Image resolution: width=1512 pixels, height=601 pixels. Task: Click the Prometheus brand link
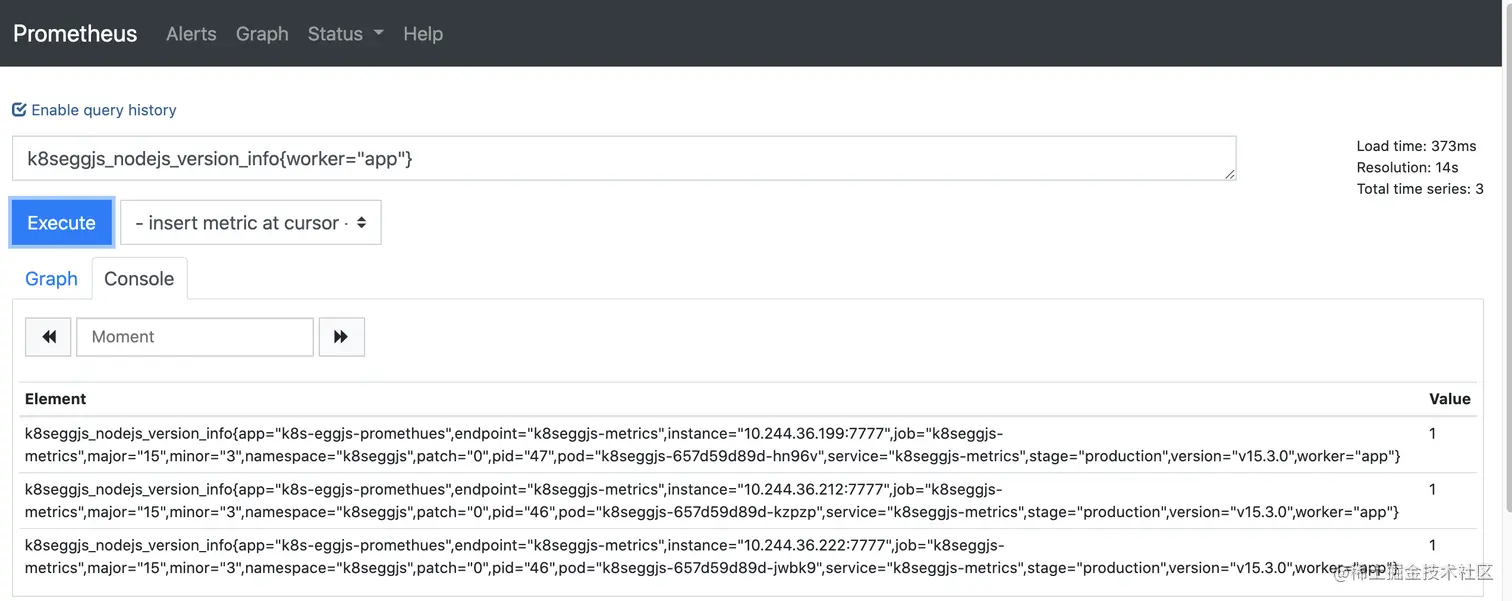[x=75, y=34]
